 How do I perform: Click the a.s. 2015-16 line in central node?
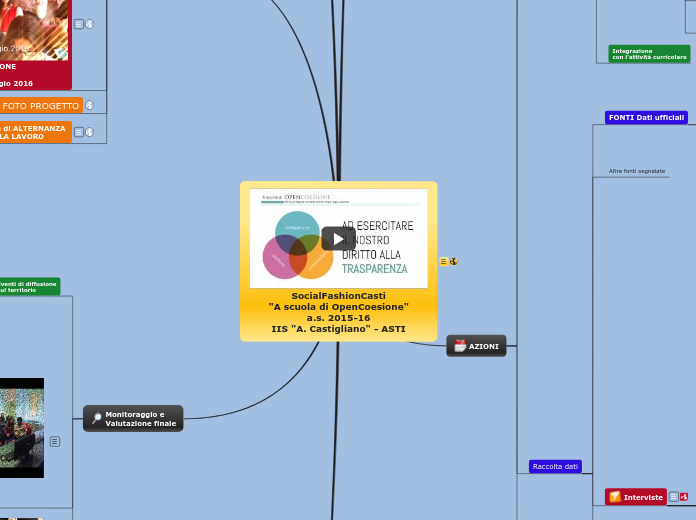pyautogui.click(x=338, y=318)
